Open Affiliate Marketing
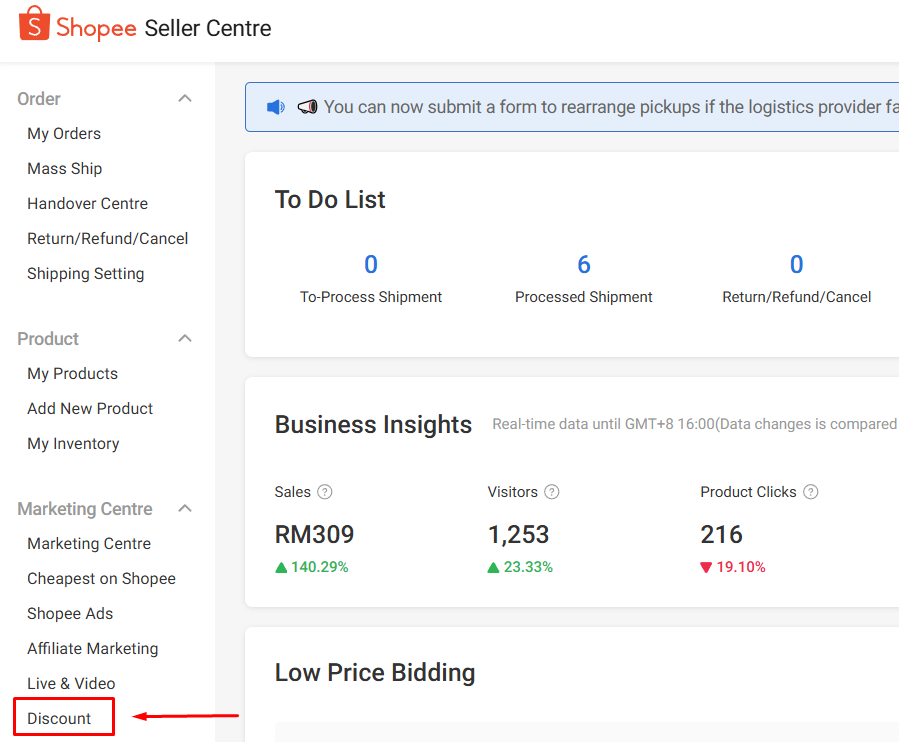The image size is (899, 742). (92, 648)
